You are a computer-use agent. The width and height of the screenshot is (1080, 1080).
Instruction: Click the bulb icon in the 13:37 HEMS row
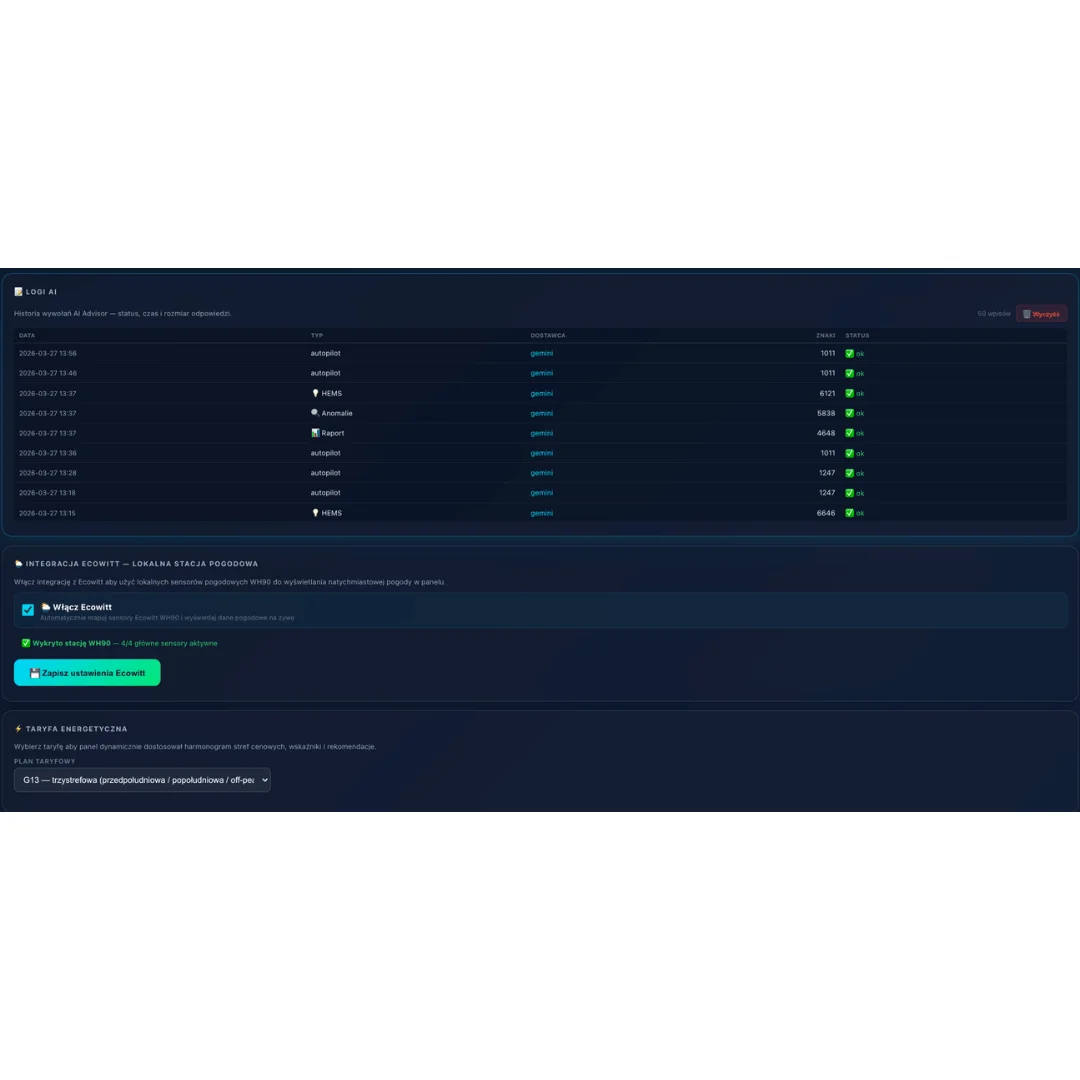click(x=315, y=393)
